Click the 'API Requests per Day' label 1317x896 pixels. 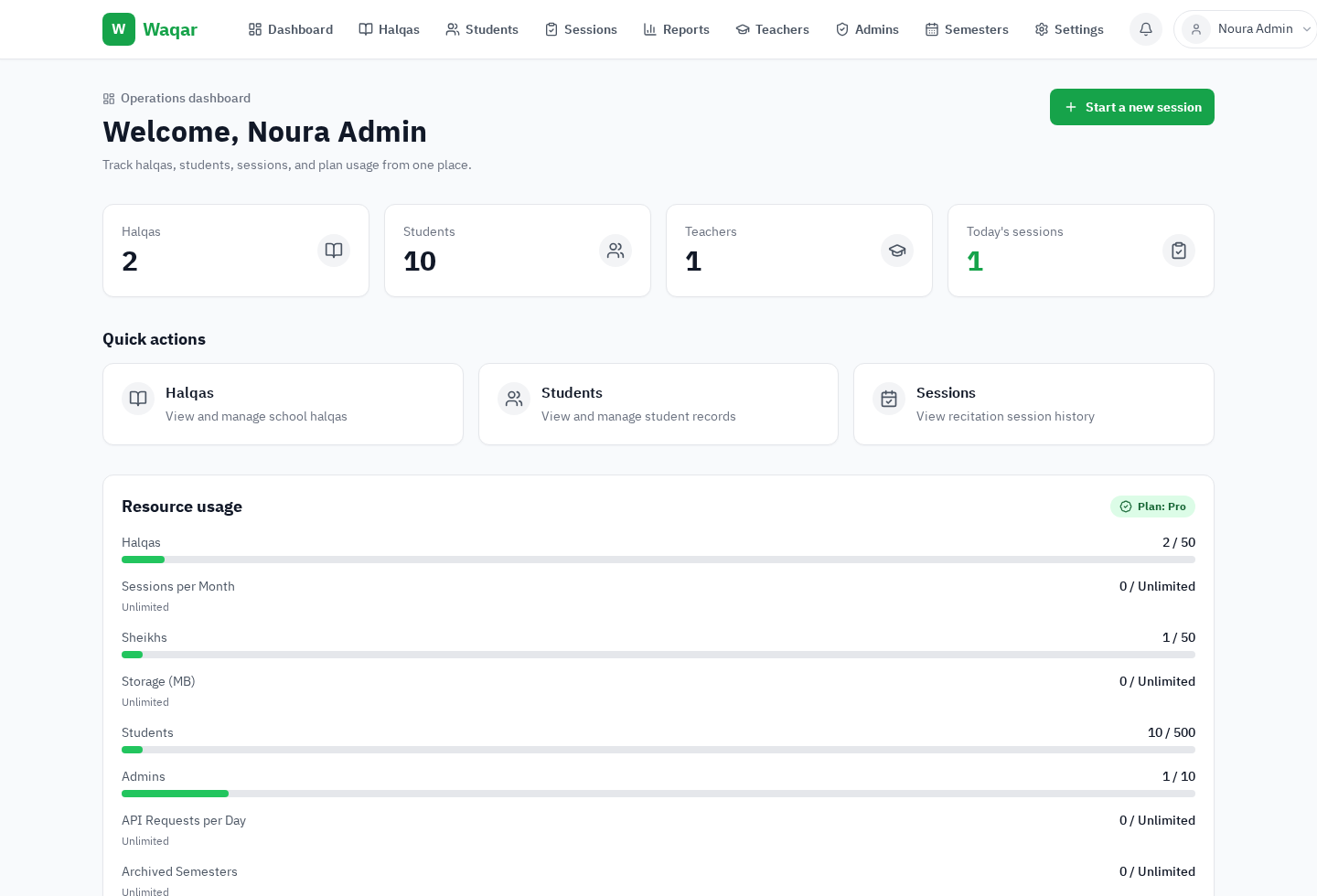(184, 820)
